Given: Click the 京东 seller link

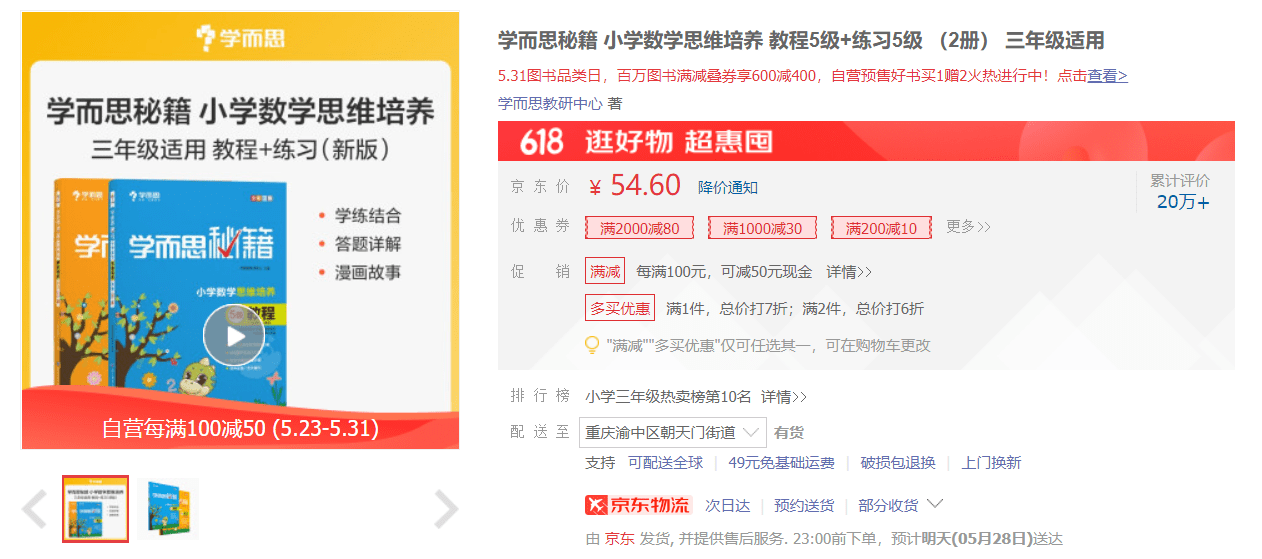Looking at the screenshot, I should [x=619, y=539].
